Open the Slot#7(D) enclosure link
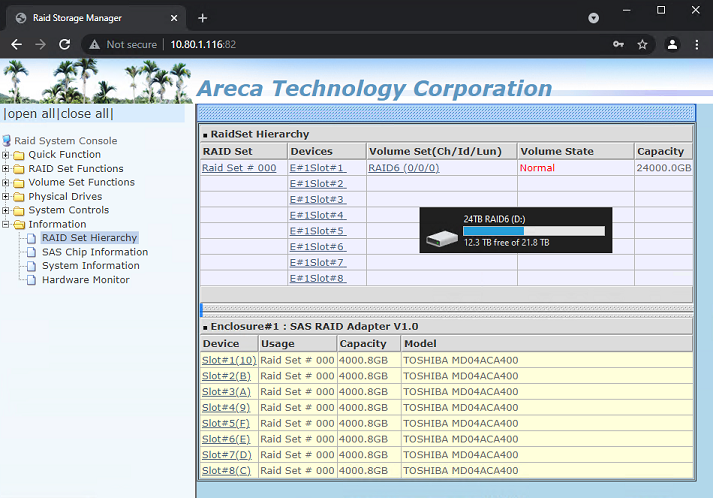This screenshot has height=498, width=713. [x=226, y=455]
